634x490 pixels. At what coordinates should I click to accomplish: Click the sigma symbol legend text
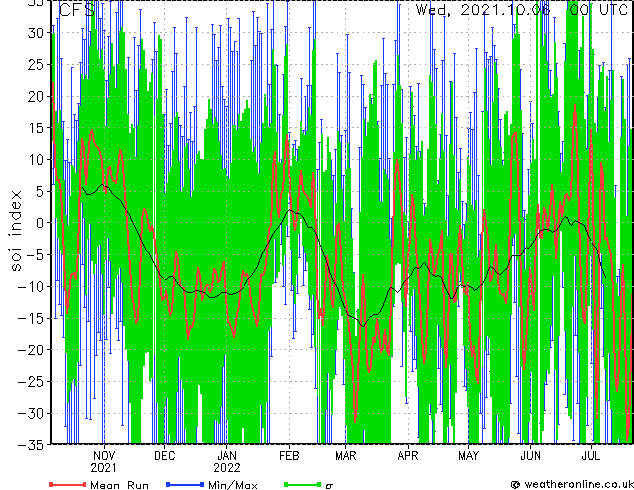coord(329,486)
